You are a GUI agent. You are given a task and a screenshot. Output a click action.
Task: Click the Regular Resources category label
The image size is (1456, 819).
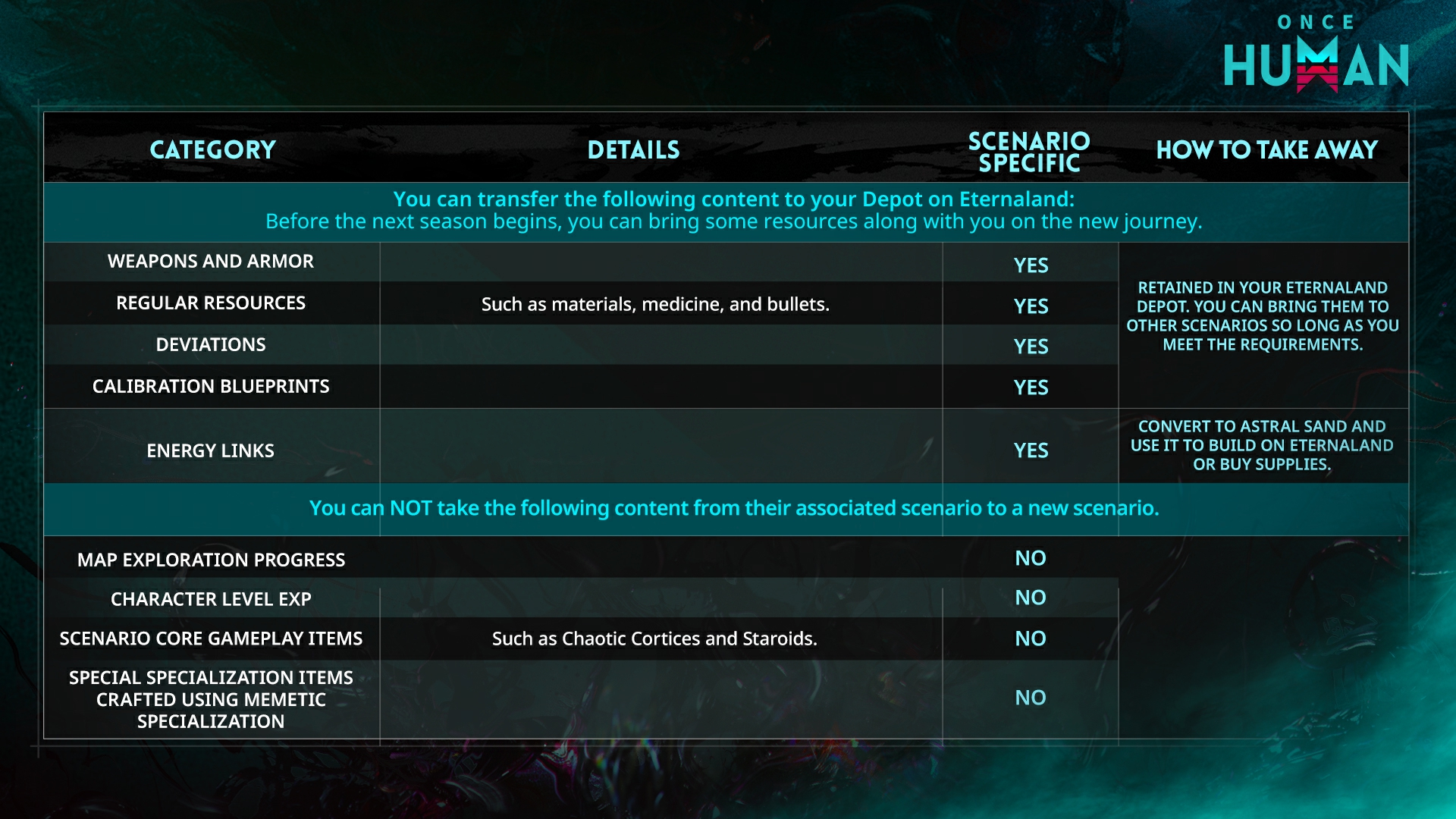click(211, 303)
